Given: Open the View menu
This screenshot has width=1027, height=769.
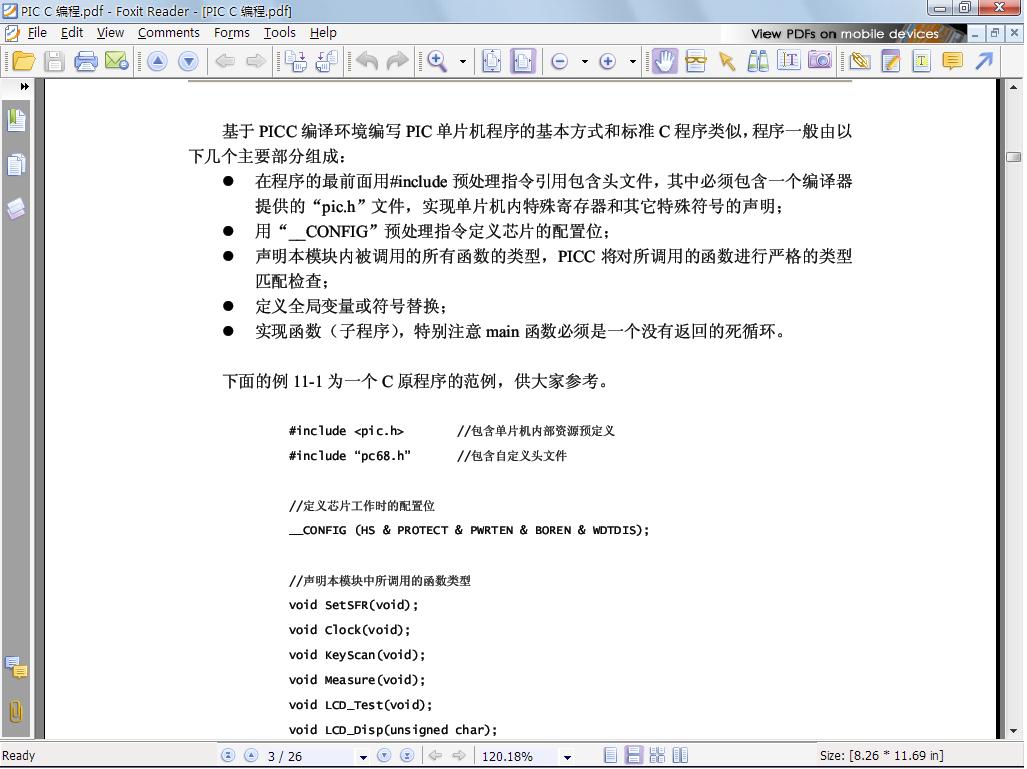Looking at the screenshot, I should click(x=110, y=33).
